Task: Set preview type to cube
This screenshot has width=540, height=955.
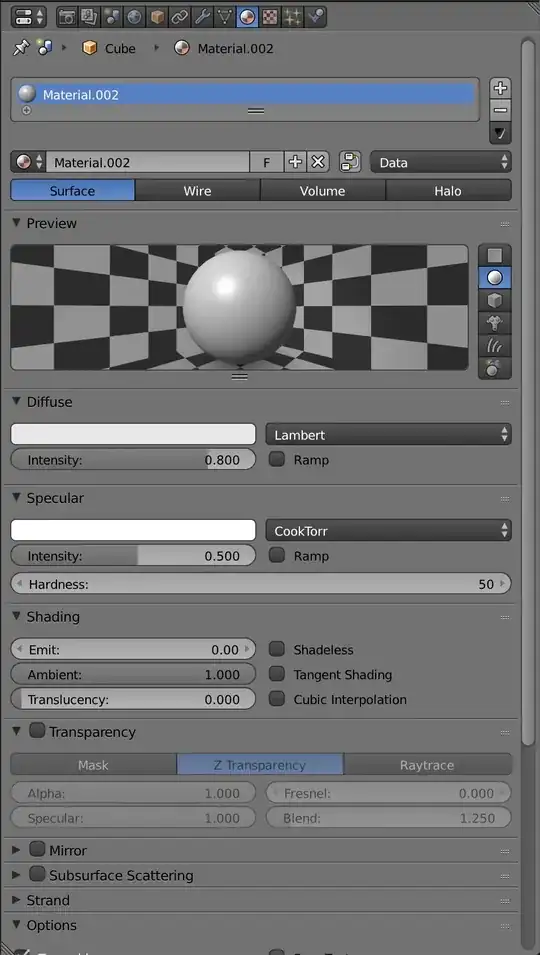Action: 495,300
